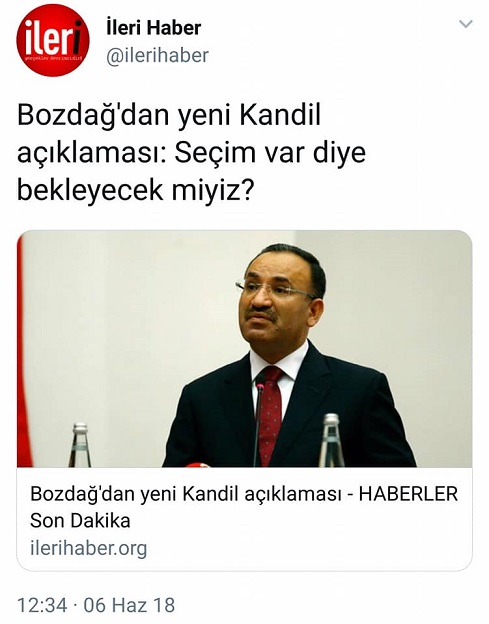Click the tweet line bekleyecek miyiz?
Image resolution: width=489 pixels, height=624 pixels.
135,191
